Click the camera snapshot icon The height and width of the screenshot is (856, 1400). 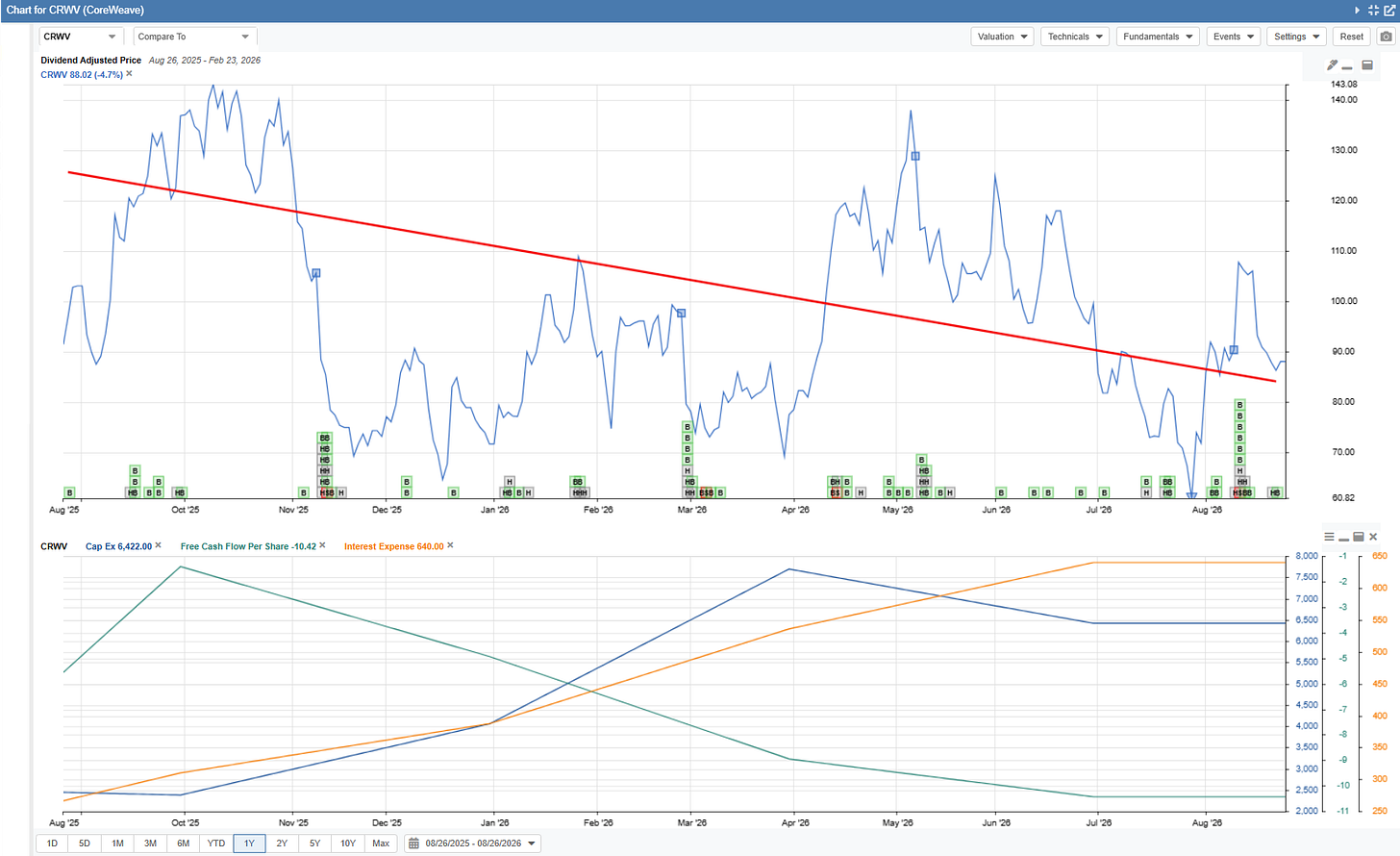[1386, 37]
